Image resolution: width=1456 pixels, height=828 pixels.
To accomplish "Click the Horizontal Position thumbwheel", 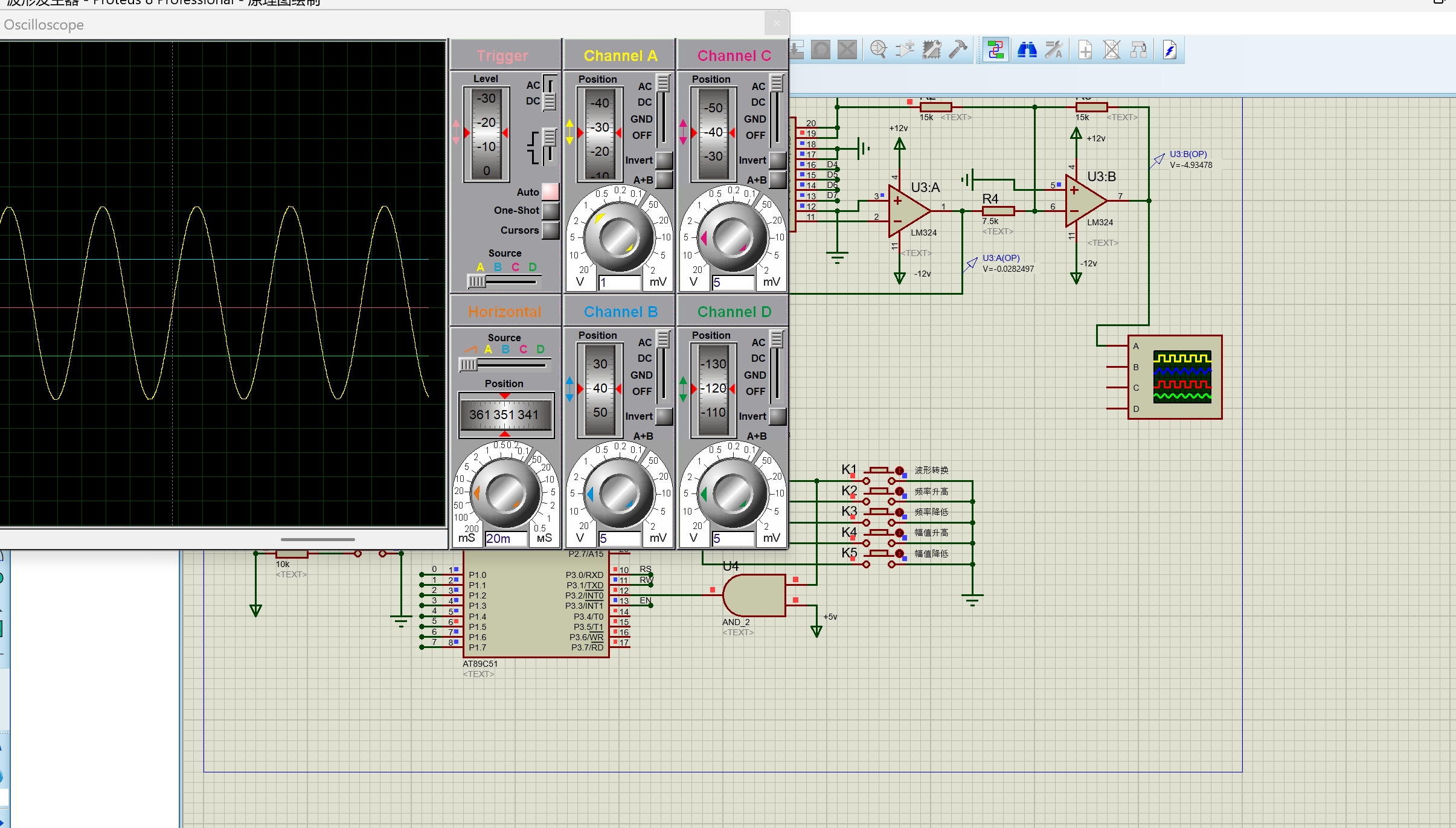I will [x=506, y=415].
